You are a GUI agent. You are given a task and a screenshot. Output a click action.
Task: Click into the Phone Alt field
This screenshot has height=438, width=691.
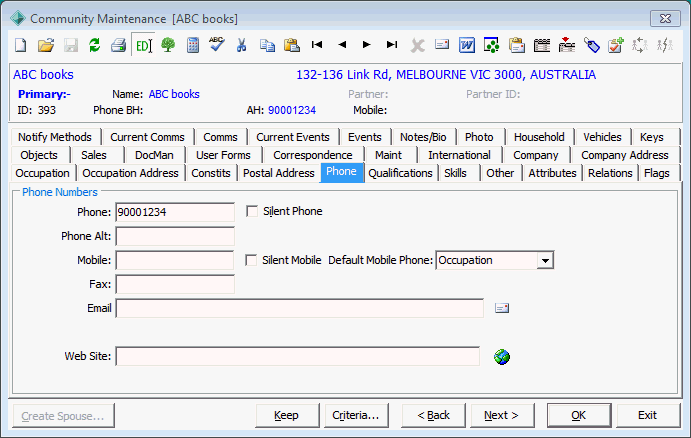point(175,236)
